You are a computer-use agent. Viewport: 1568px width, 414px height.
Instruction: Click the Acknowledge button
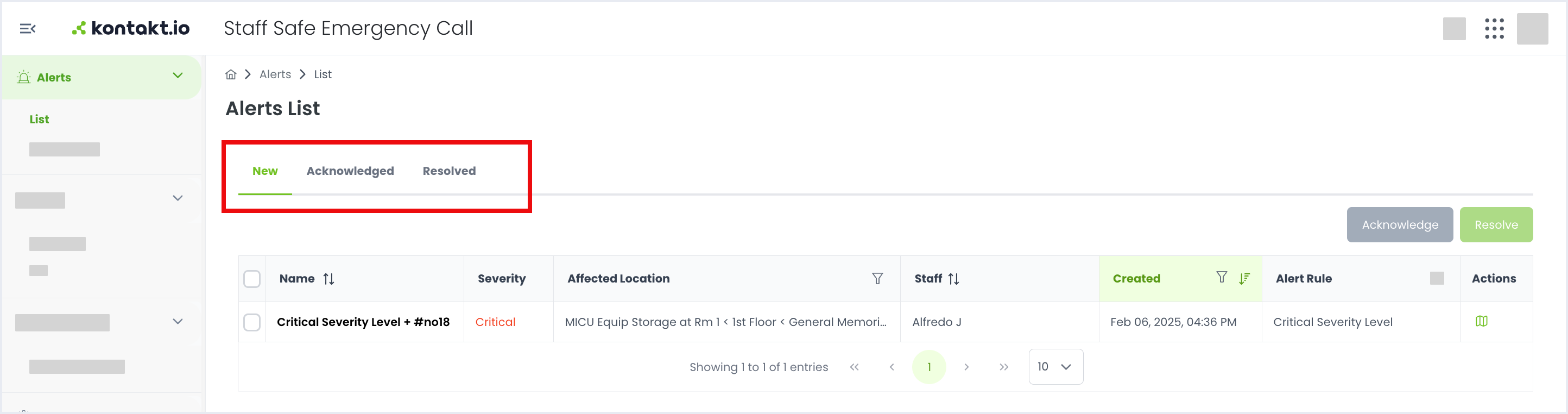pos(1399,224)
